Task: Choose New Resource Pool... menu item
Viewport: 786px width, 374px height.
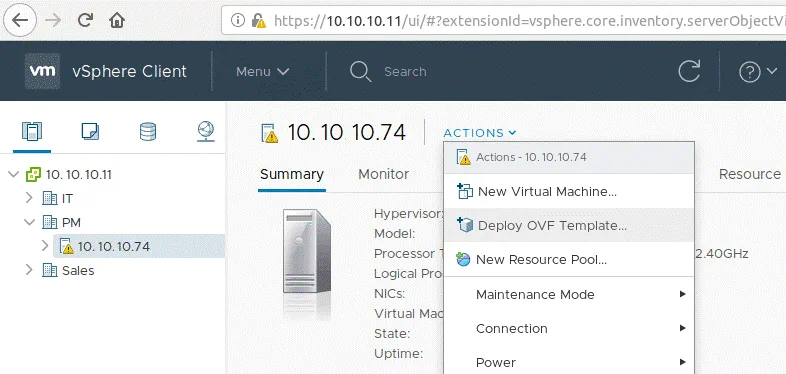Action: pos(569,260)
